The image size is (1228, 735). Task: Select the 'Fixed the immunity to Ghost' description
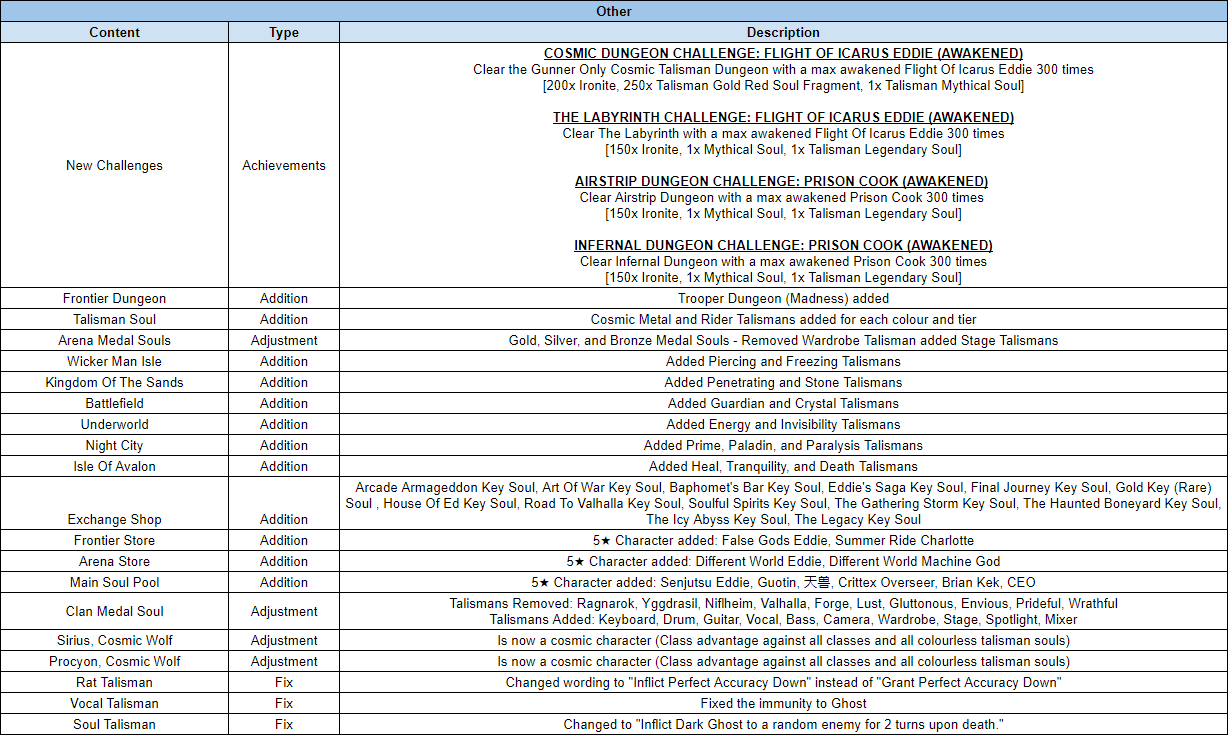click(783, 703)
